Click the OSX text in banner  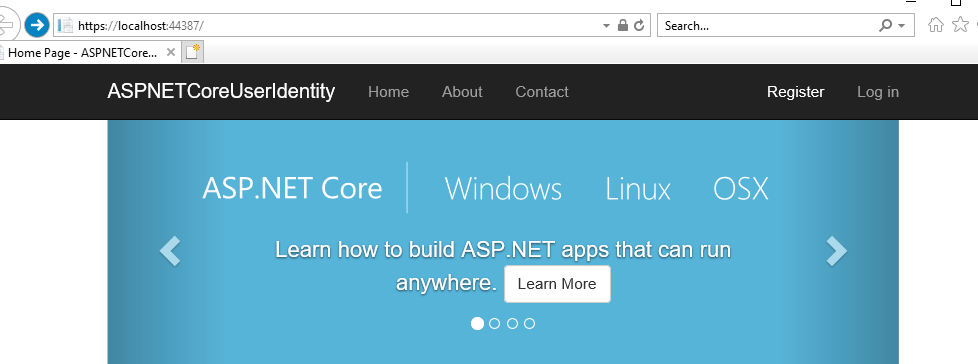740,188
